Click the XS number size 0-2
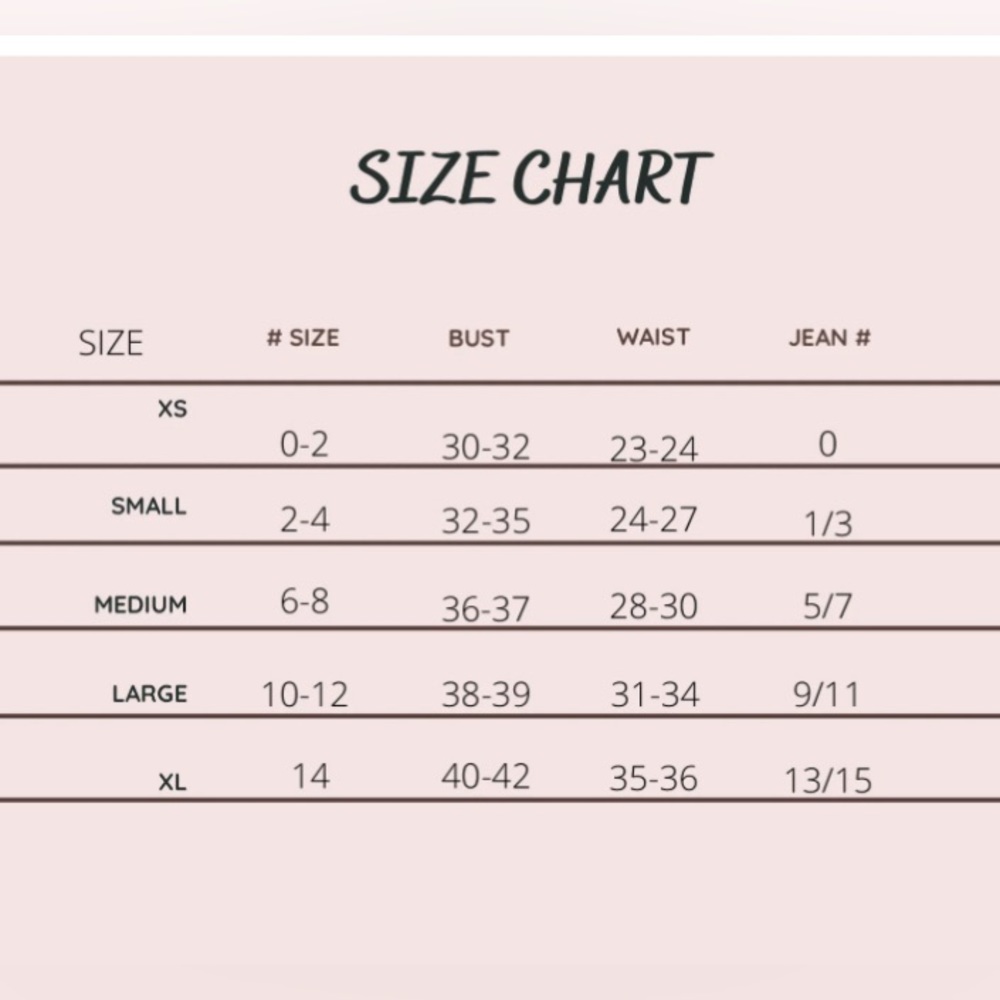The height and width of the screenshot is (1000, 1000). click(304, 445)
